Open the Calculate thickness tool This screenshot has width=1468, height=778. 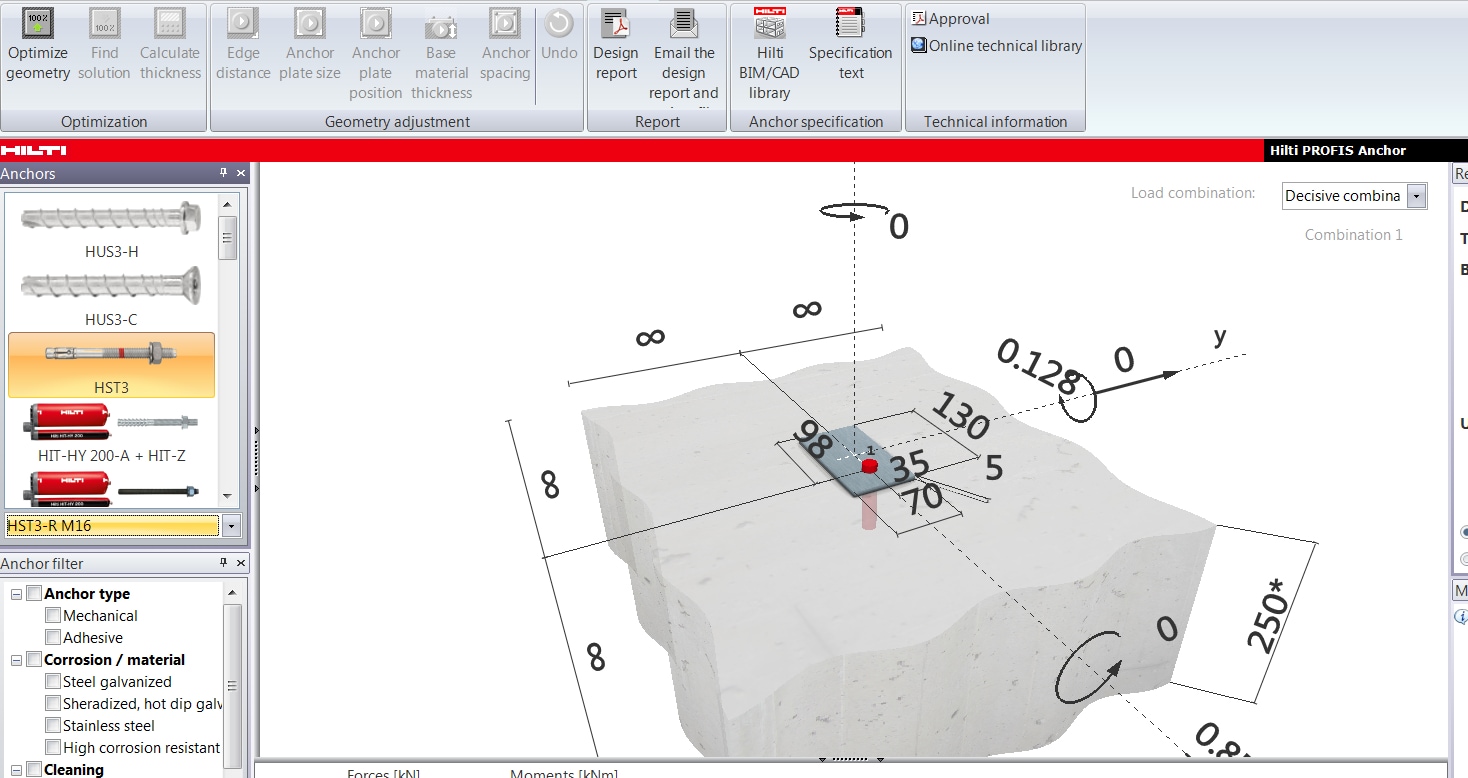[x=170, y=45]
